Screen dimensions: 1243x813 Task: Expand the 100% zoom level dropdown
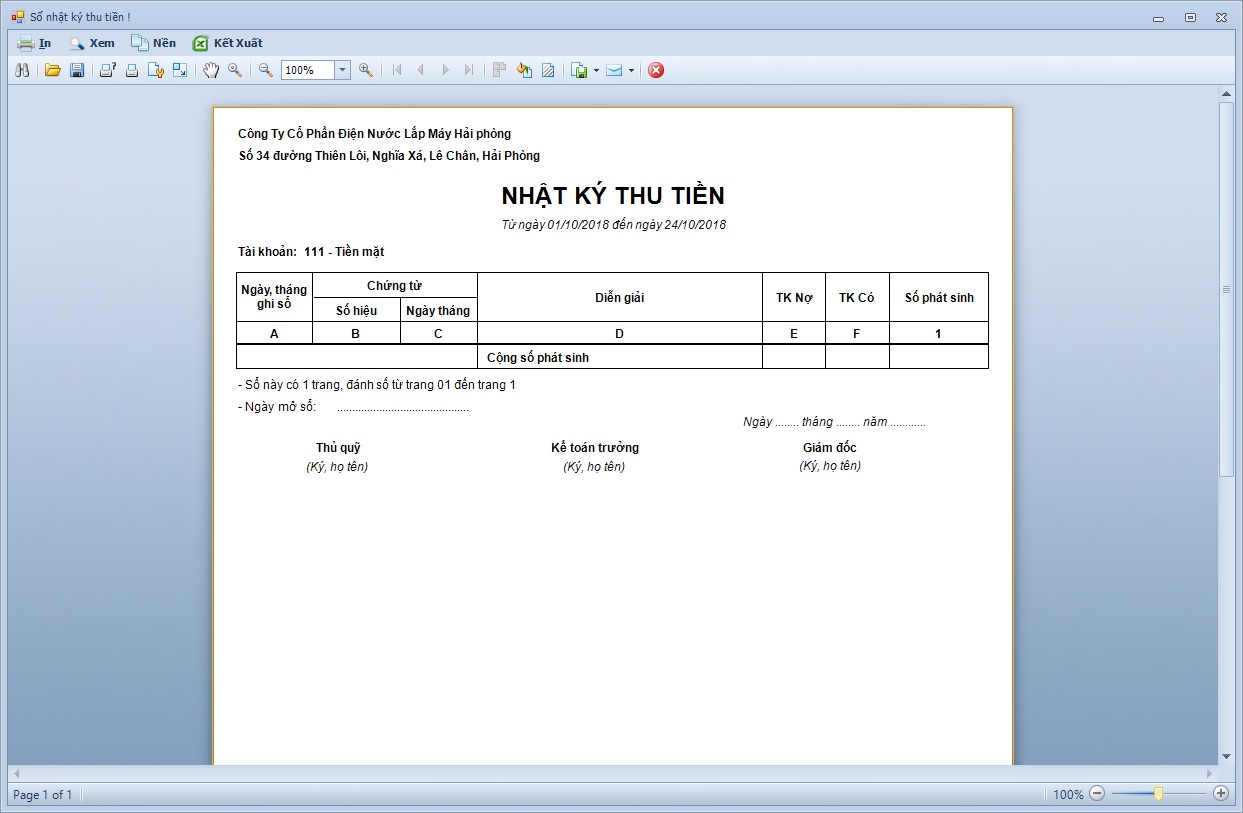click(x=342, y=70)
